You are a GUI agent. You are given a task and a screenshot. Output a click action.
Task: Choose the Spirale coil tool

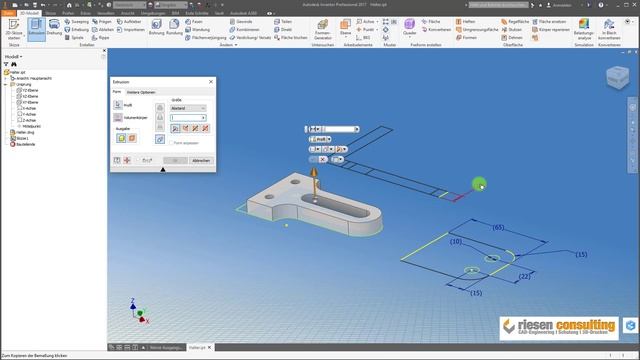pos(74,38)
